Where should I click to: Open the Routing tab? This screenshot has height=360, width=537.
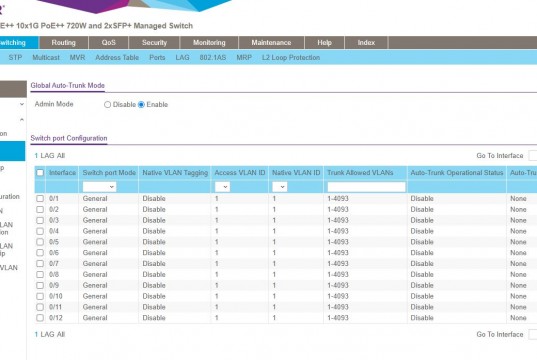click(64, 43)
